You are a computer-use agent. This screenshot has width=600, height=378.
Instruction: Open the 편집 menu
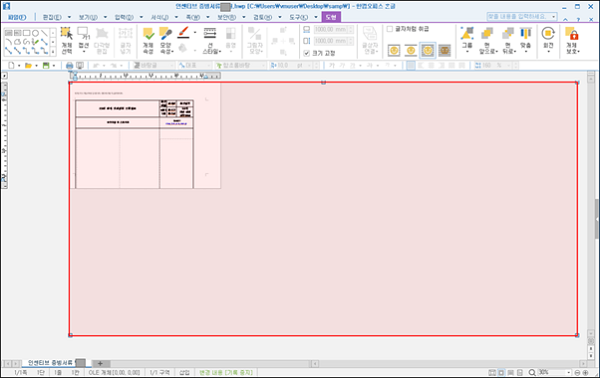coord(52,17)
